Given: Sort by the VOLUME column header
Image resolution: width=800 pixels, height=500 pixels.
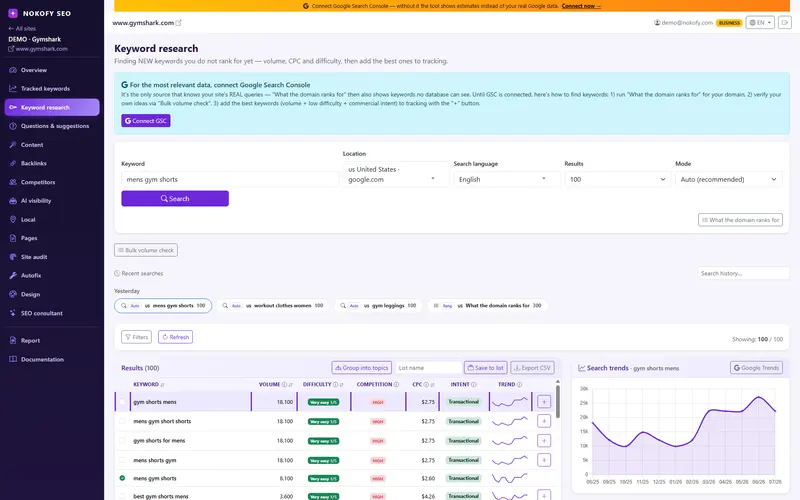Looking at the screenshot, I should [276, 385].
